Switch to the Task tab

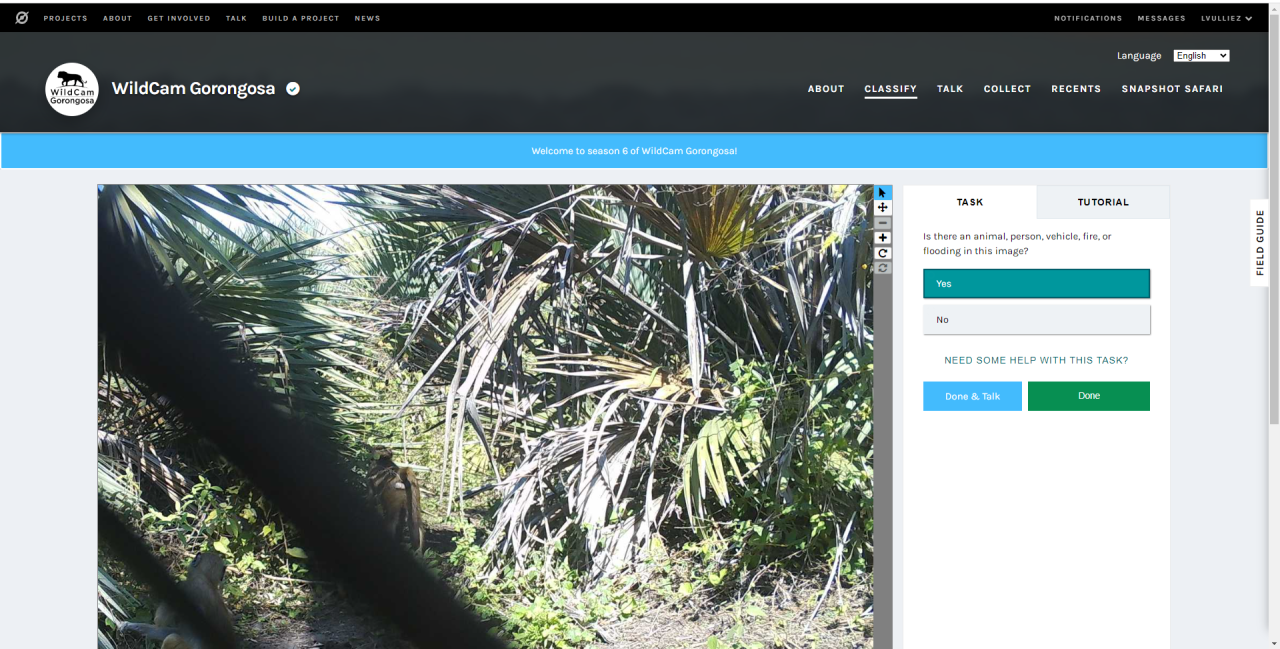(x=970, y=202)
